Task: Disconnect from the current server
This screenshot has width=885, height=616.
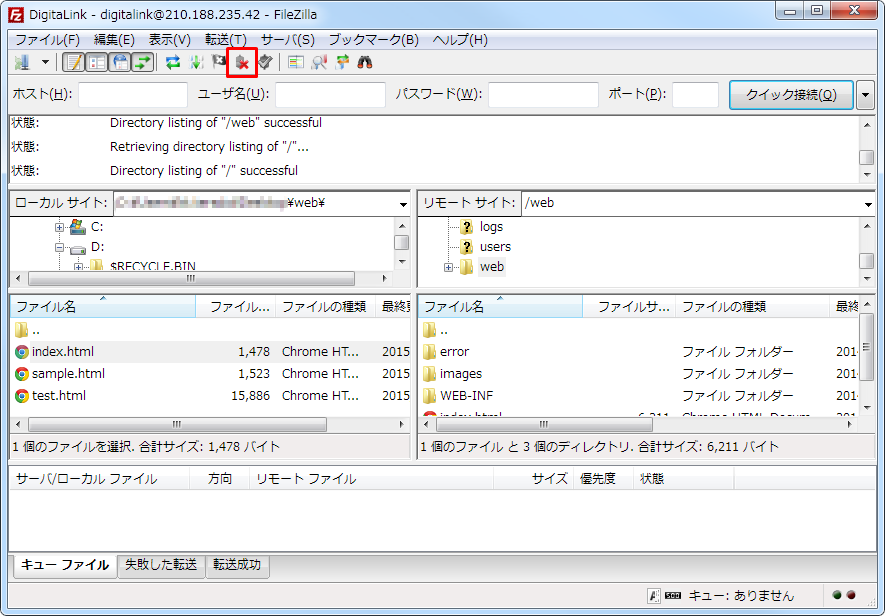Action: [242, 62]
